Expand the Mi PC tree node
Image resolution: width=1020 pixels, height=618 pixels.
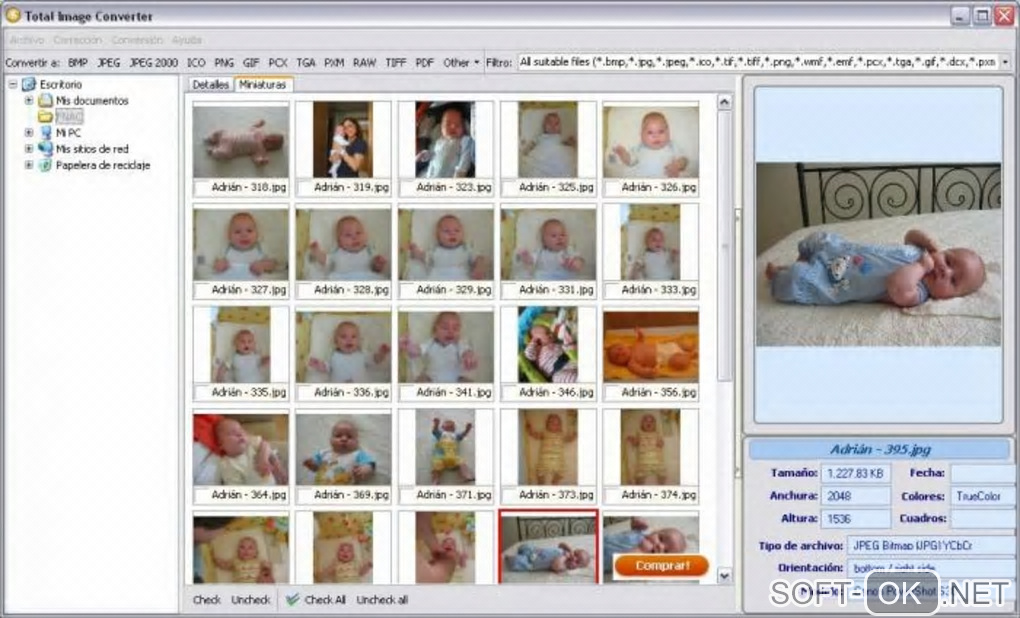[x=29, y=133]
